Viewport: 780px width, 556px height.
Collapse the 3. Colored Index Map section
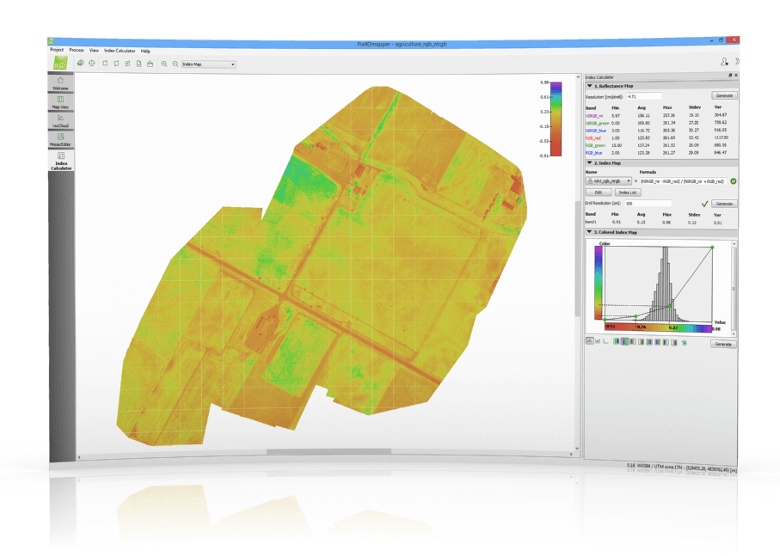pos(590,232)
